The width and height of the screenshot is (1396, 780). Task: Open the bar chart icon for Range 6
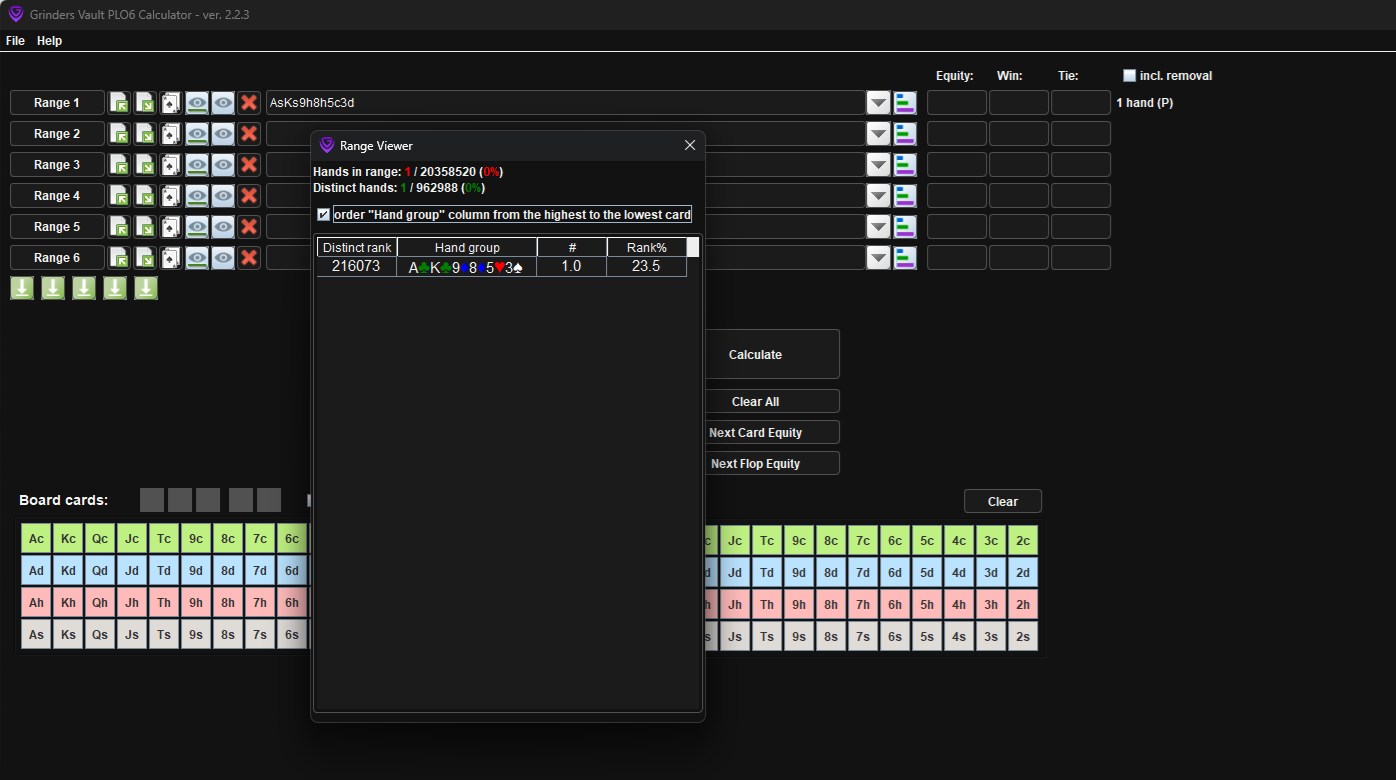pyautogui.click(x=905, y=258)
